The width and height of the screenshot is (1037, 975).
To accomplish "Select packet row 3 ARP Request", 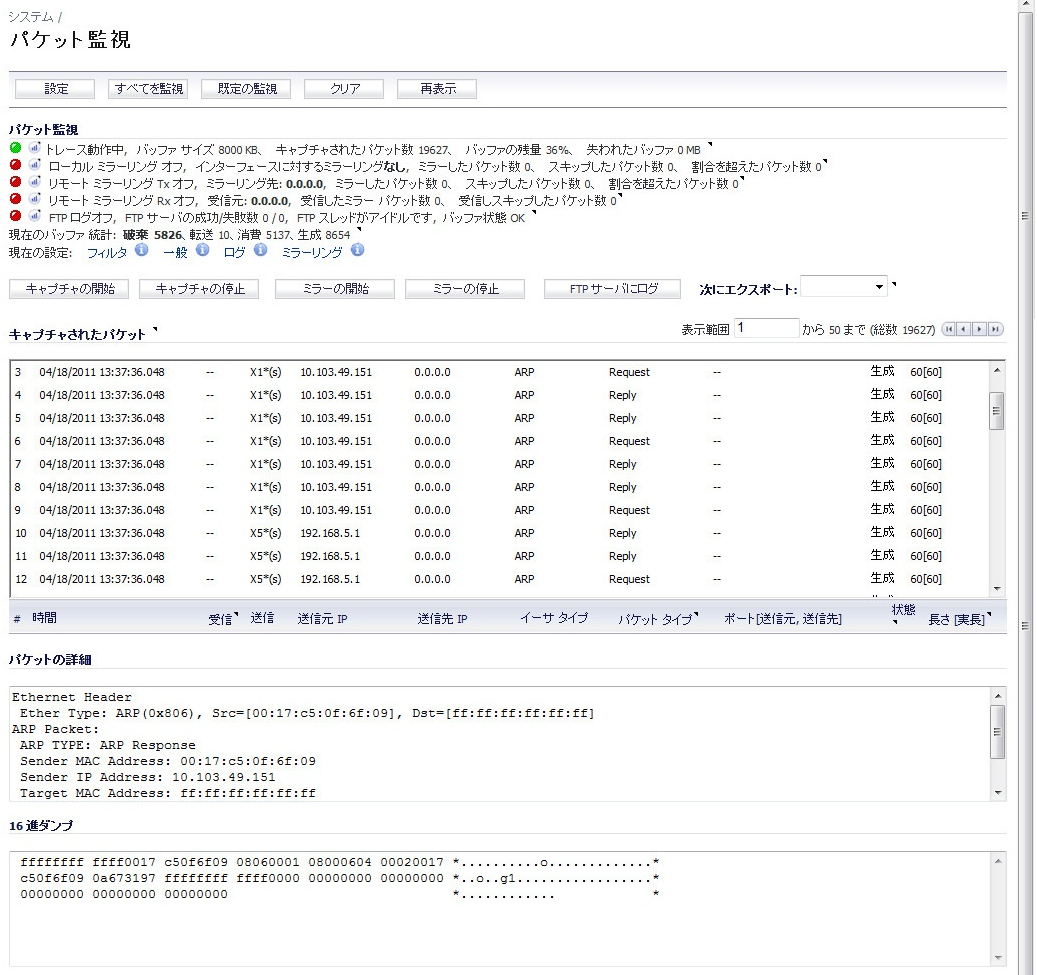I will pos(500,372).
